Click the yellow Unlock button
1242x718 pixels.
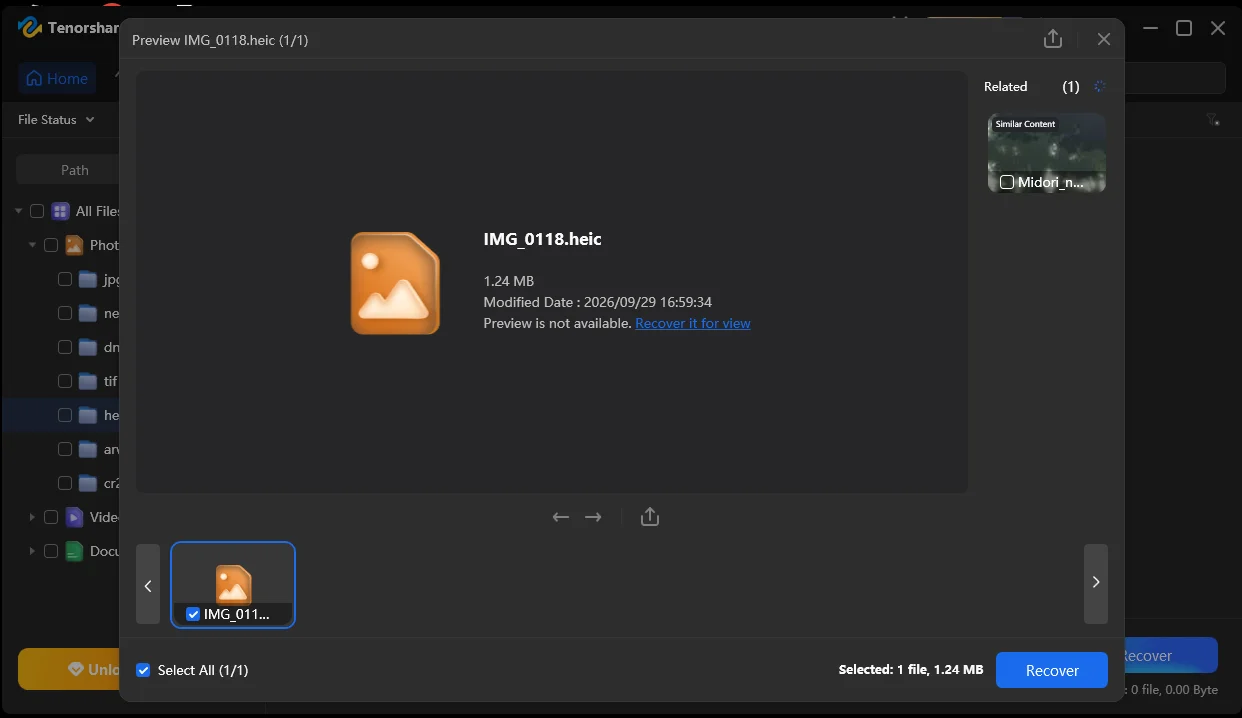coord(69,669)
